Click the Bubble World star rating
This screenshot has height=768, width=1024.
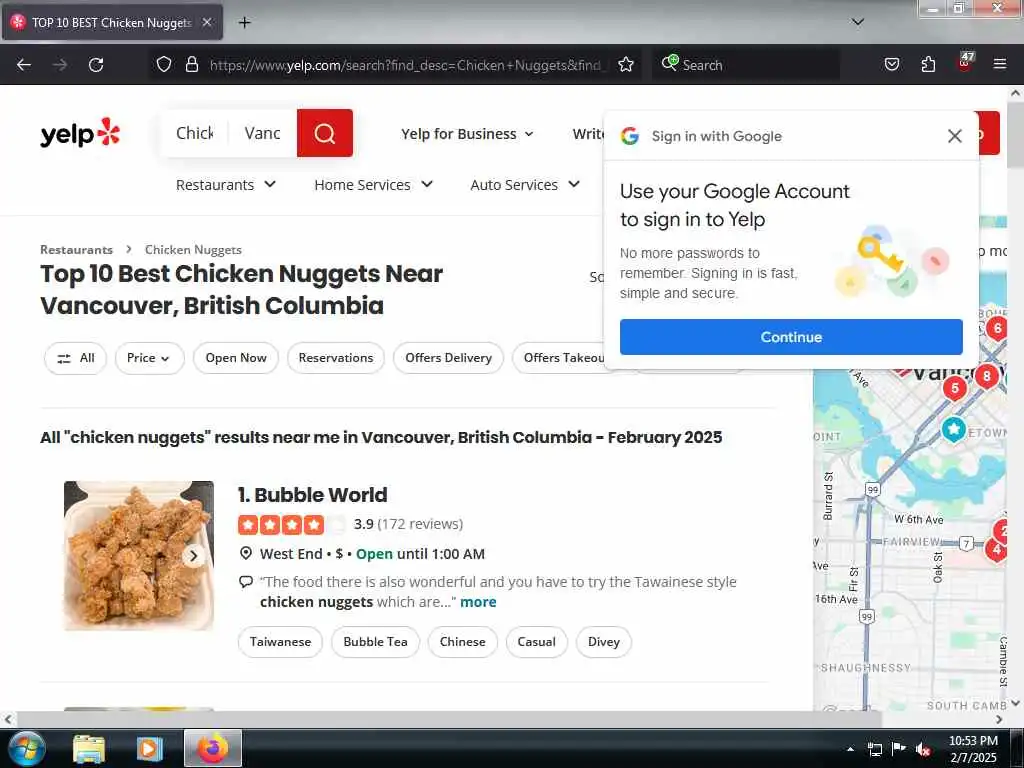(x=292, y=524)
